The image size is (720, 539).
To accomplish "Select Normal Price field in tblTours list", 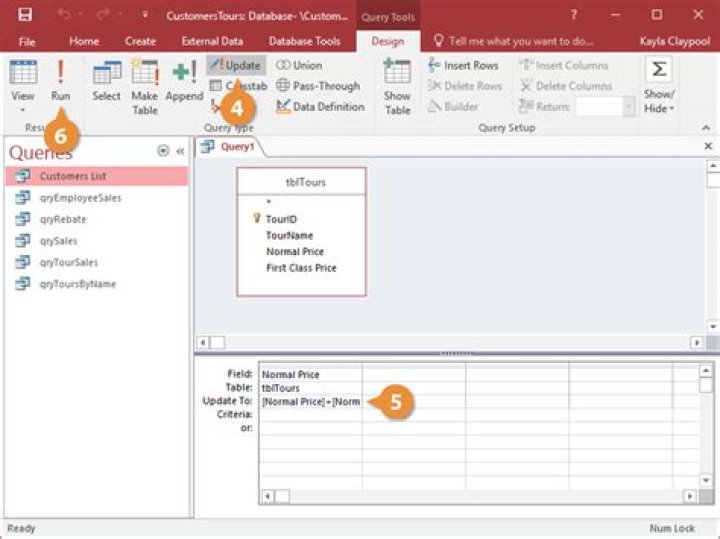I will click(295, 252).
